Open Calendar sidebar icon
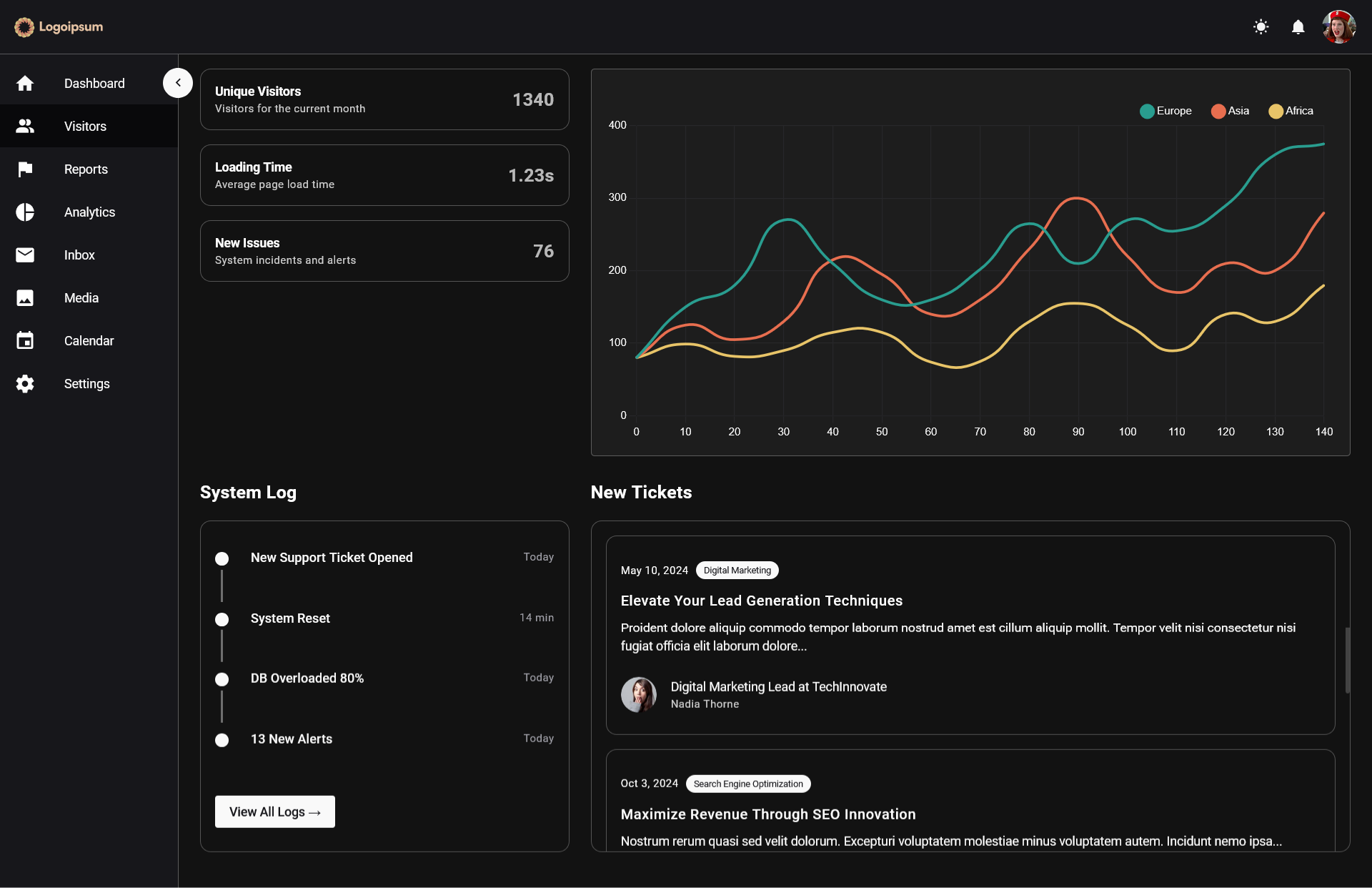 tap(25, 341)
